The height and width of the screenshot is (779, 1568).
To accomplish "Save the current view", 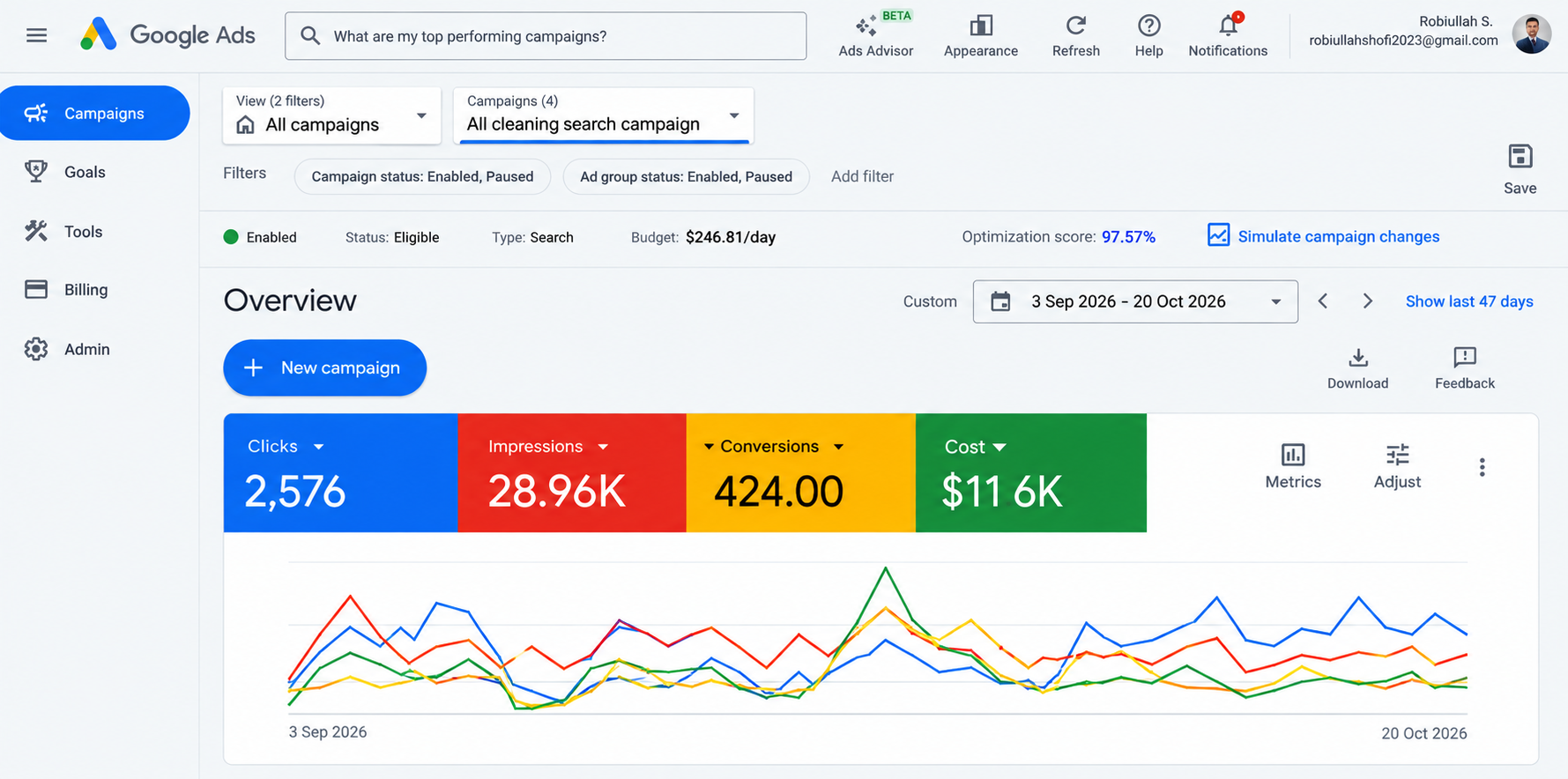I will pyautogui.click(x=1520, y=168).
